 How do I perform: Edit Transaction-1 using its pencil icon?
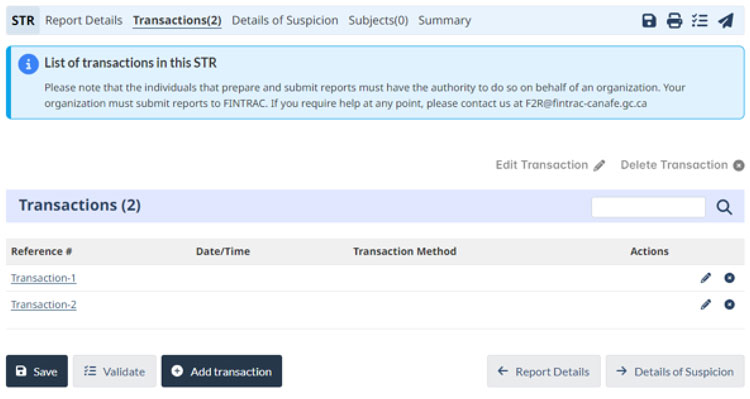coord(706,278)
